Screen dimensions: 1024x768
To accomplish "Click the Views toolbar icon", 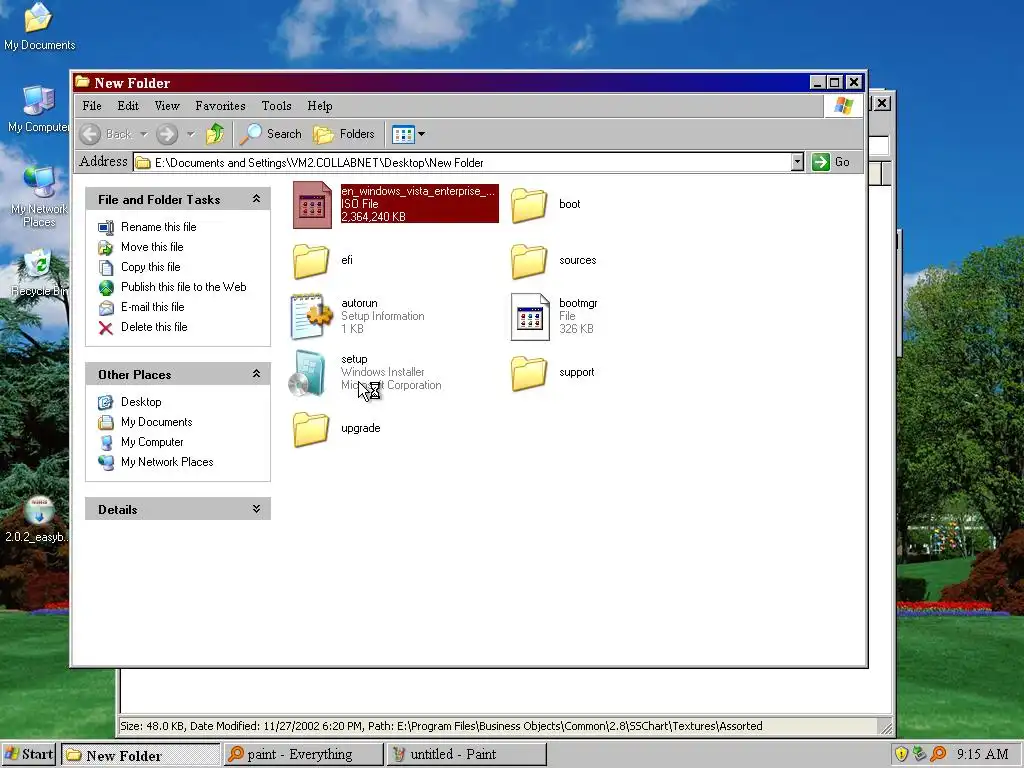I will pos(403,135).
